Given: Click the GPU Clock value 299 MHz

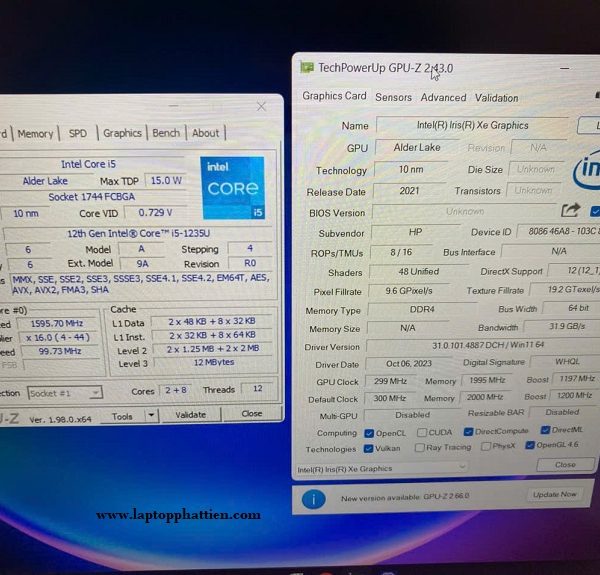Looking at the screenshot, I should coord(390,381).
